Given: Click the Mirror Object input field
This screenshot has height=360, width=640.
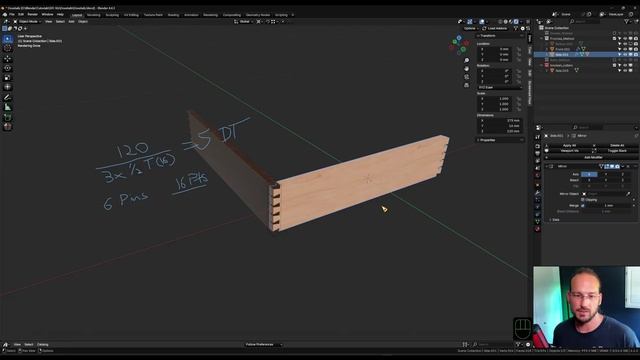Looking at the screenshot, I should tap(604, 194).
